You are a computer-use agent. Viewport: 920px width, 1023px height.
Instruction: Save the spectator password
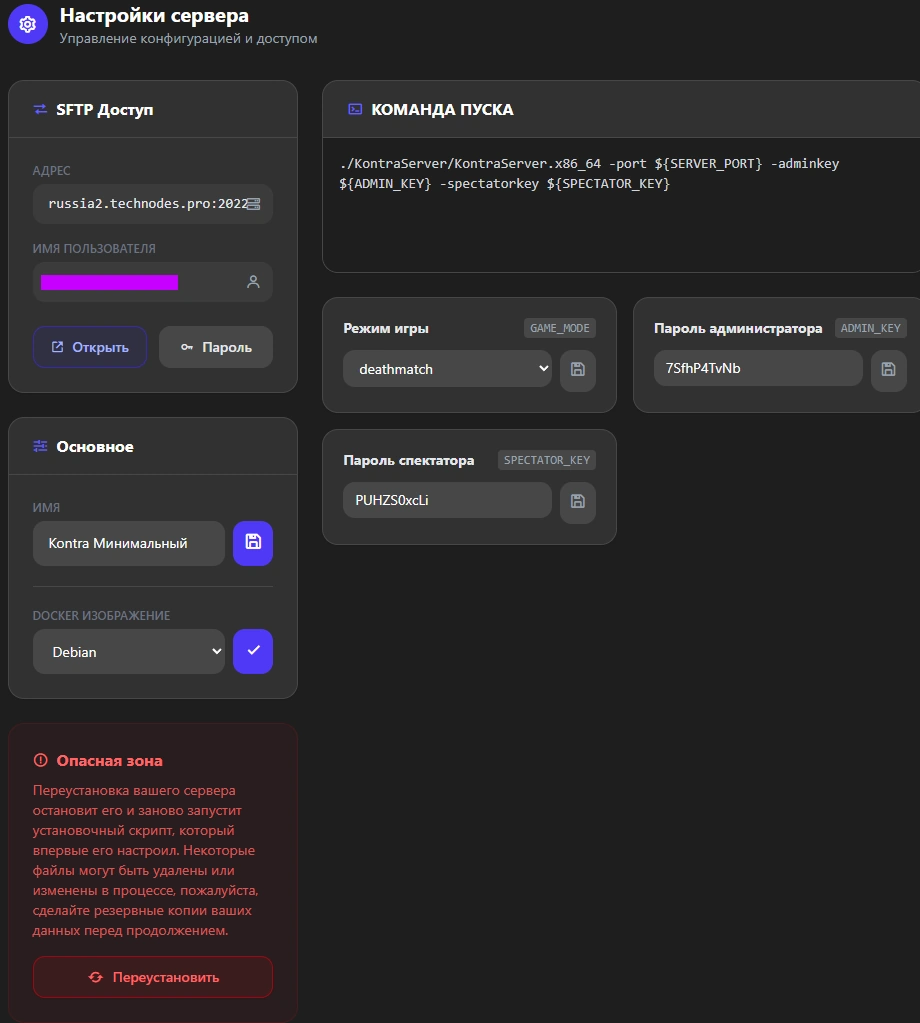tap(577, 501)
